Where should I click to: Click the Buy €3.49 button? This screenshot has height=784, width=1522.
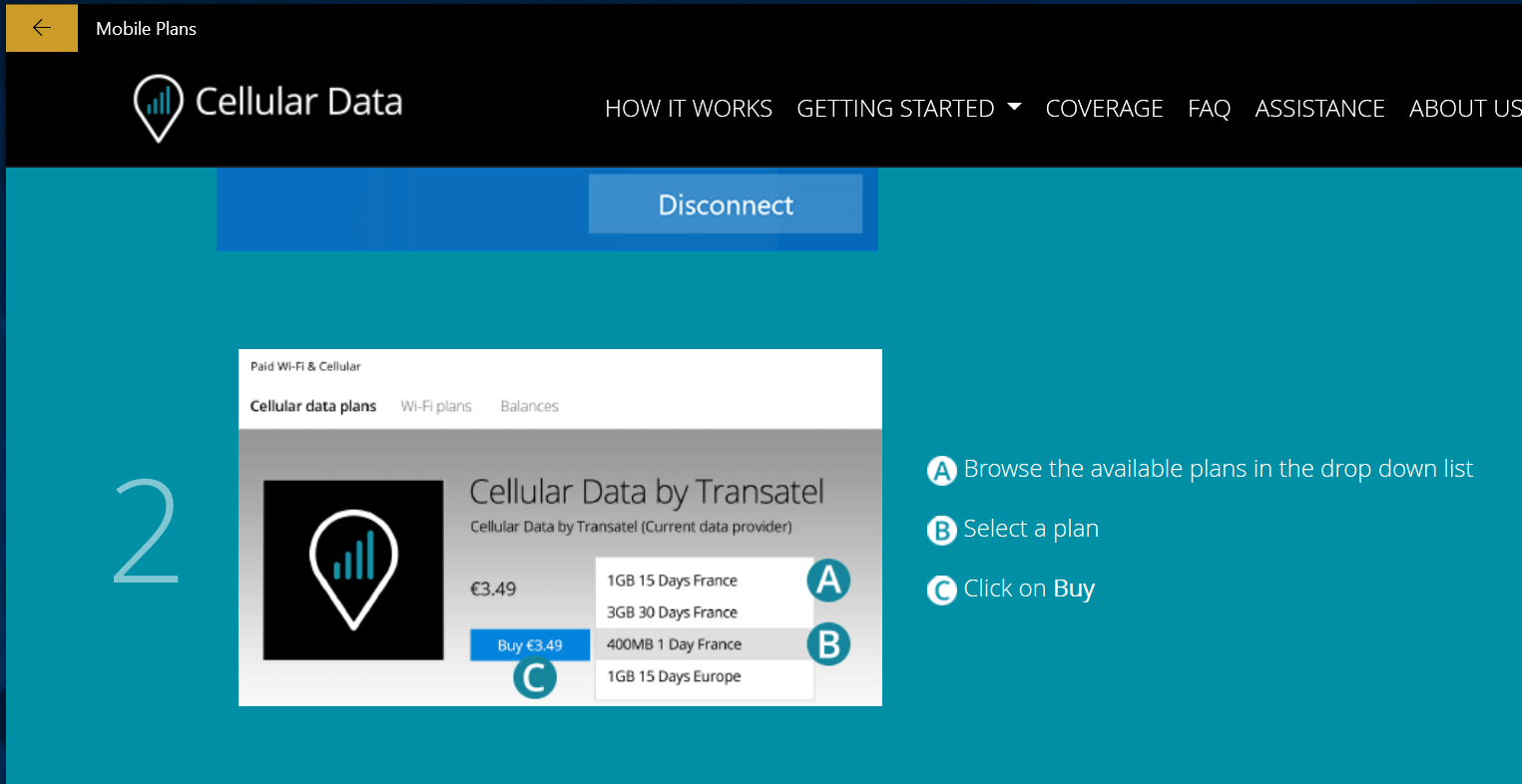click(530, 645)
